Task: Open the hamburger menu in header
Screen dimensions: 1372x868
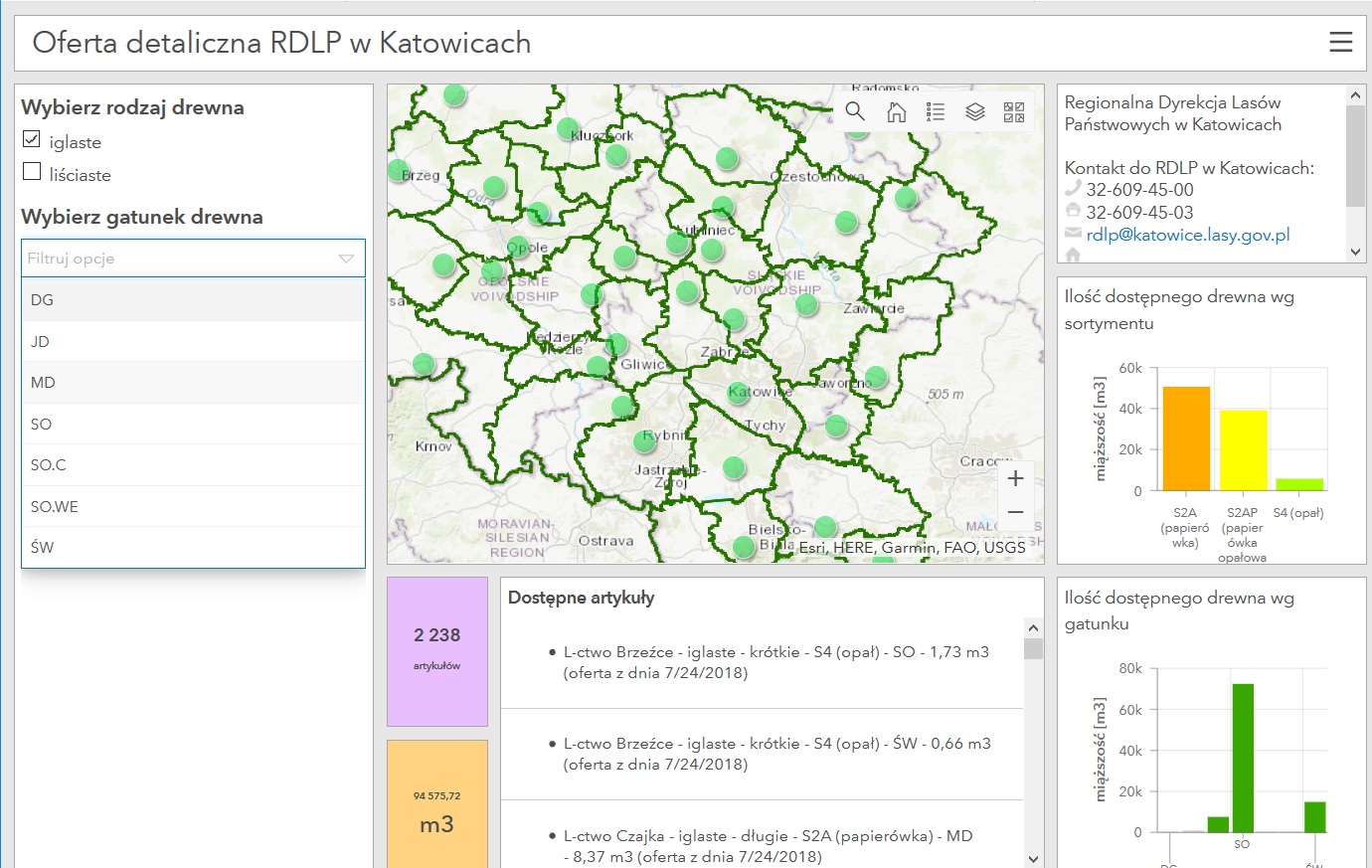Action: (1340, 42)
